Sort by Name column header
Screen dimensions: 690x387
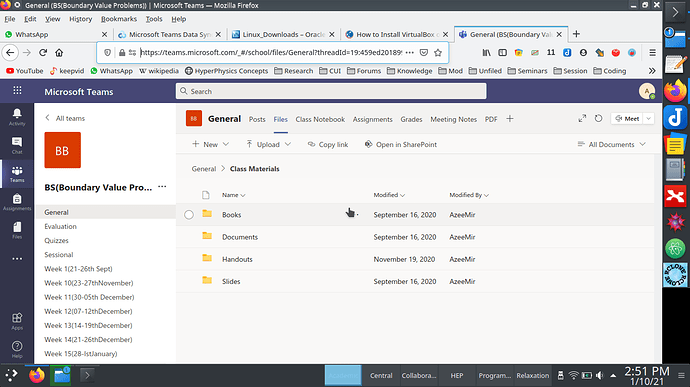tap(233, 195)
